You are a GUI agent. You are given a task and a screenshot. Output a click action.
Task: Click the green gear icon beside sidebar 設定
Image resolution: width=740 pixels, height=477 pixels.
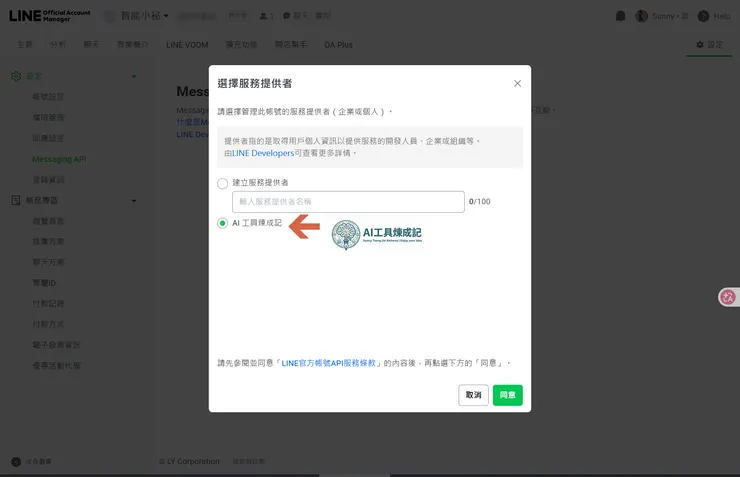(x=16, y=76)
